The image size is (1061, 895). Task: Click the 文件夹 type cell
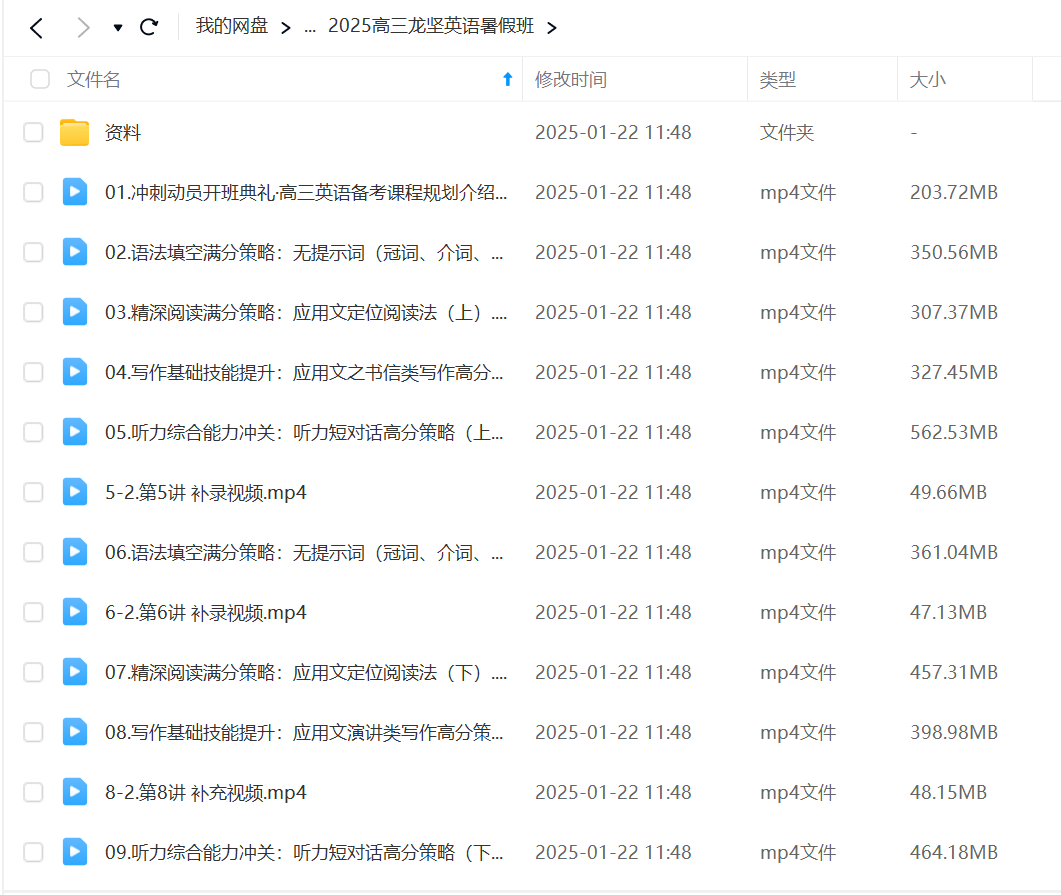click(x=786, y=133)
